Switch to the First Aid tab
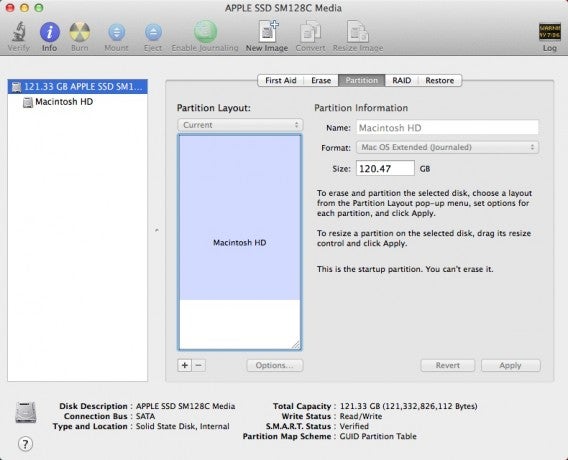The width and height of the screenshot is (568, 460). (x=281, y=80)
